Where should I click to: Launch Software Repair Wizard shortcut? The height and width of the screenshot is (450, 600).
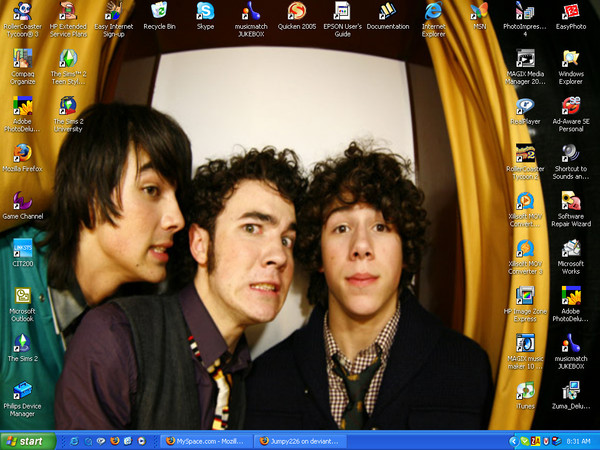[571, 201]
